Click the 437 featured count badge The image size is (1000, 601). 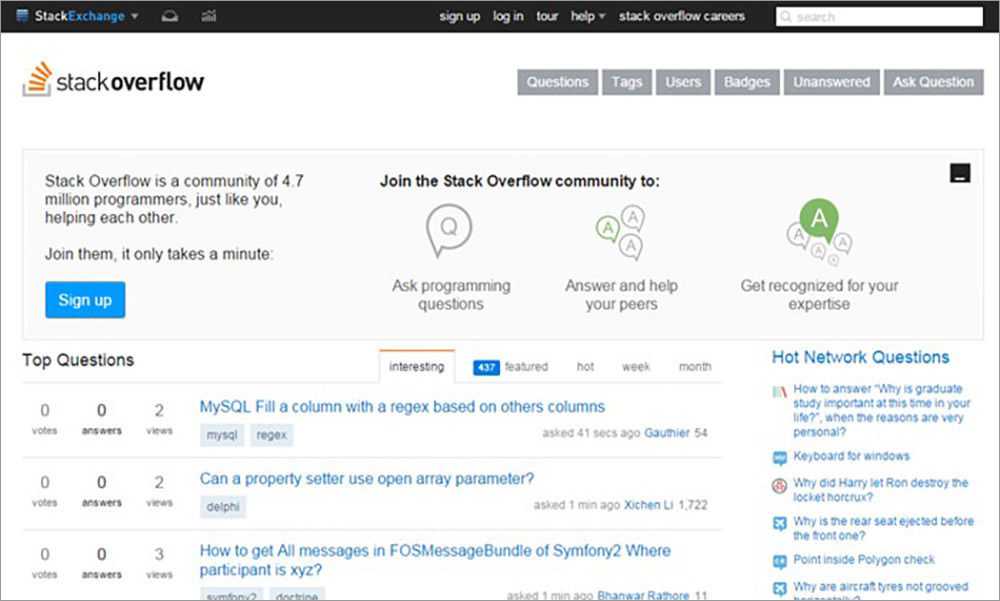coord(486,367)
